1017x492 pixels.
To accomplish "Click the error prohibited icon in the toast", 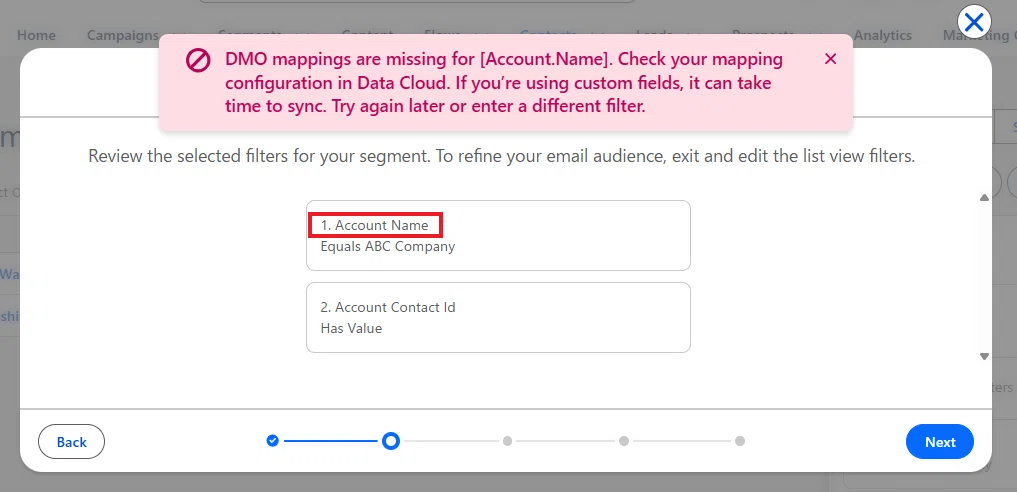I will tap(198, 60).
